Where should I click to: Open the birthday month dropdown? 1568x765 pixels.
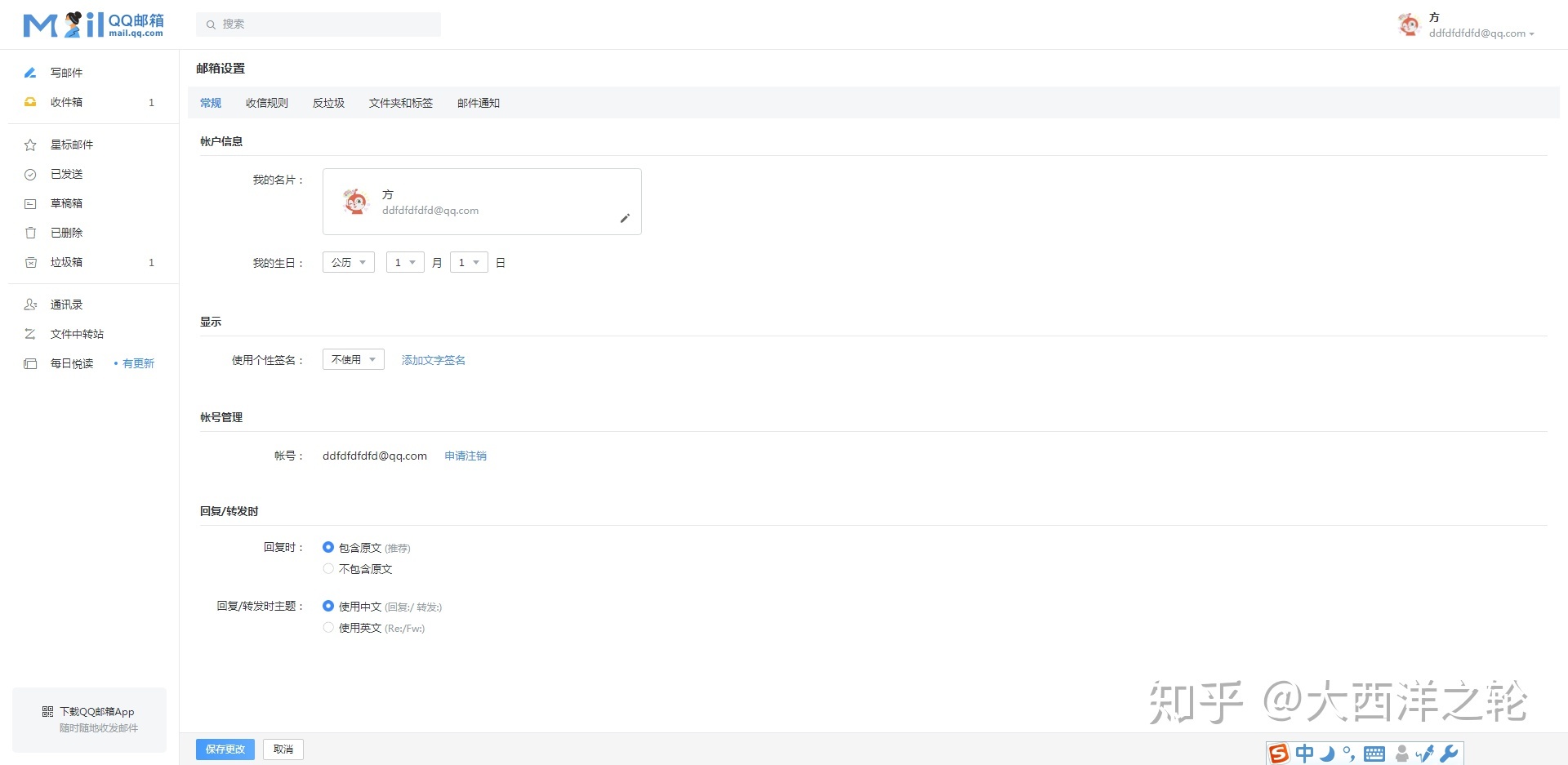[x=405, y=262]
